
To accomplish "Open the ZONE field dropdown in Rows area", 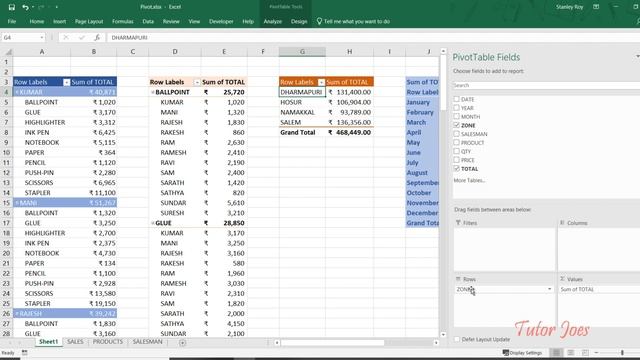I will point(549,289).
